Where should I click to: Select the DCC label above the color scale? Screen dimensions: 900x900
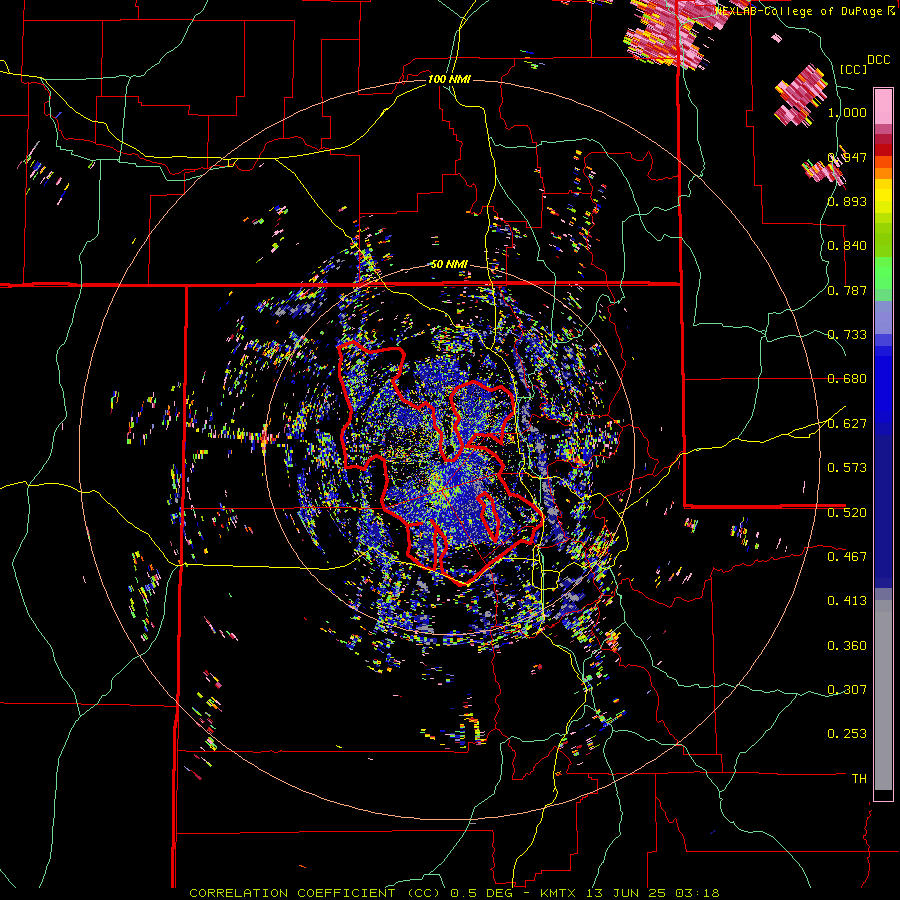coord(878,60)
